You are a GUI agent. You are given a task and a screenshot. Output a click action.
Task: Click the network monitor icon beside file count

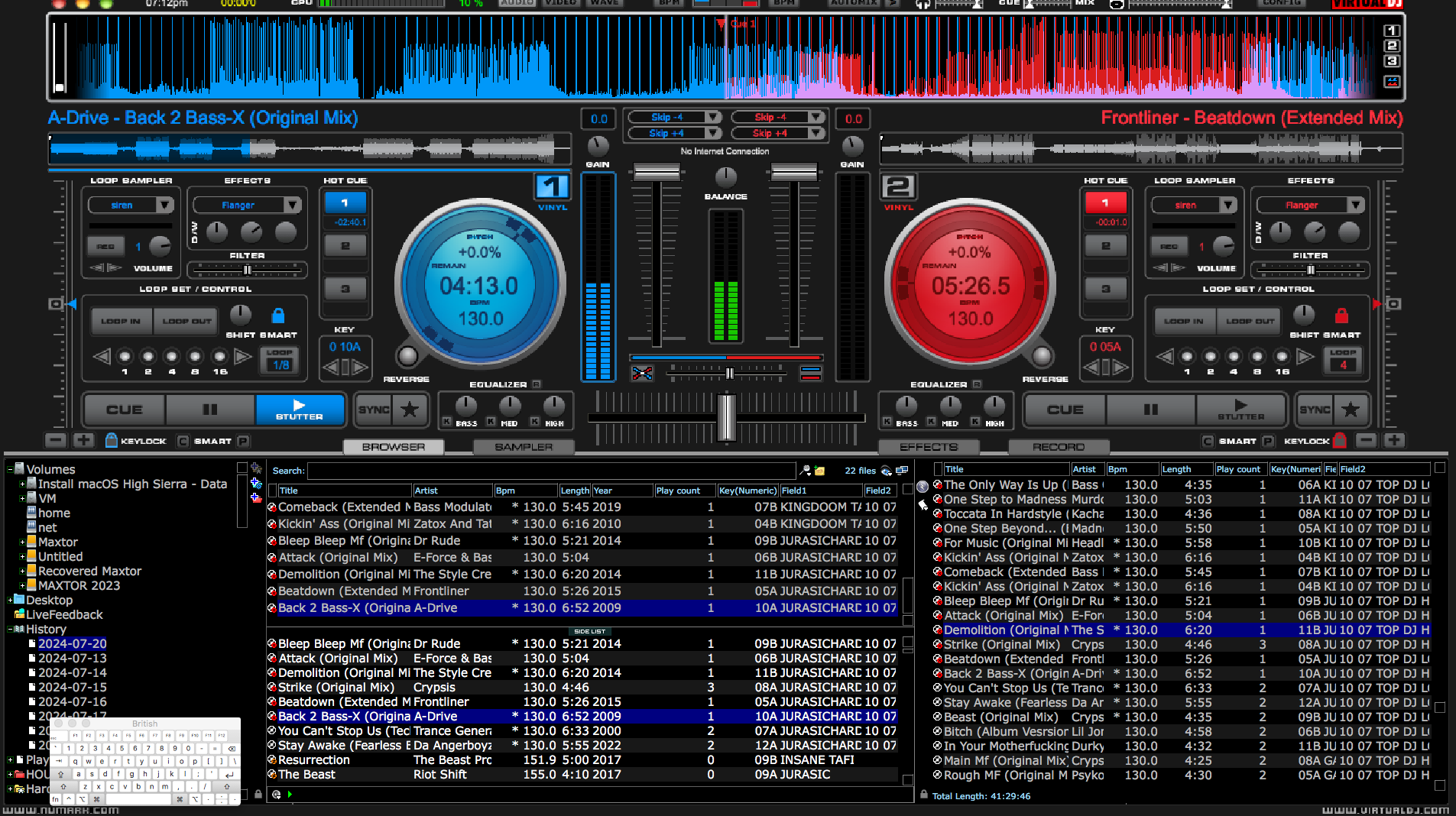tap(902, 471)
